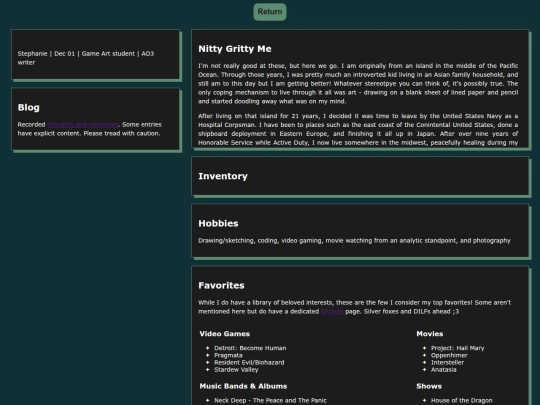540x405 pixels.
Task: Select Oppenhimer list item
Action: [449, 355]
